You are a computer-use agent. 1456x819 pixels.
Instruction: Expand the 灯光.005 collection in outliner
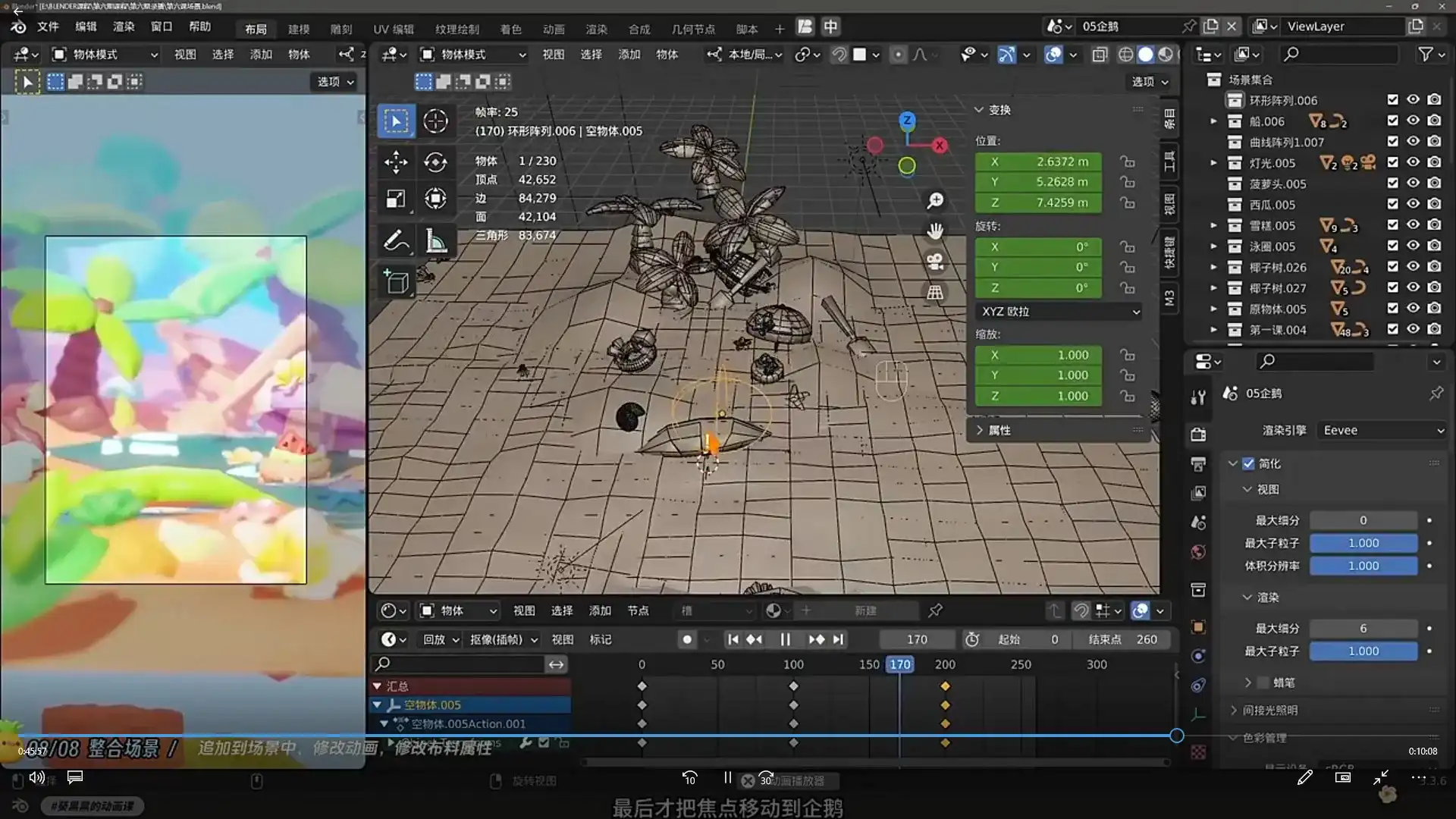click(x=1213, y=162)
